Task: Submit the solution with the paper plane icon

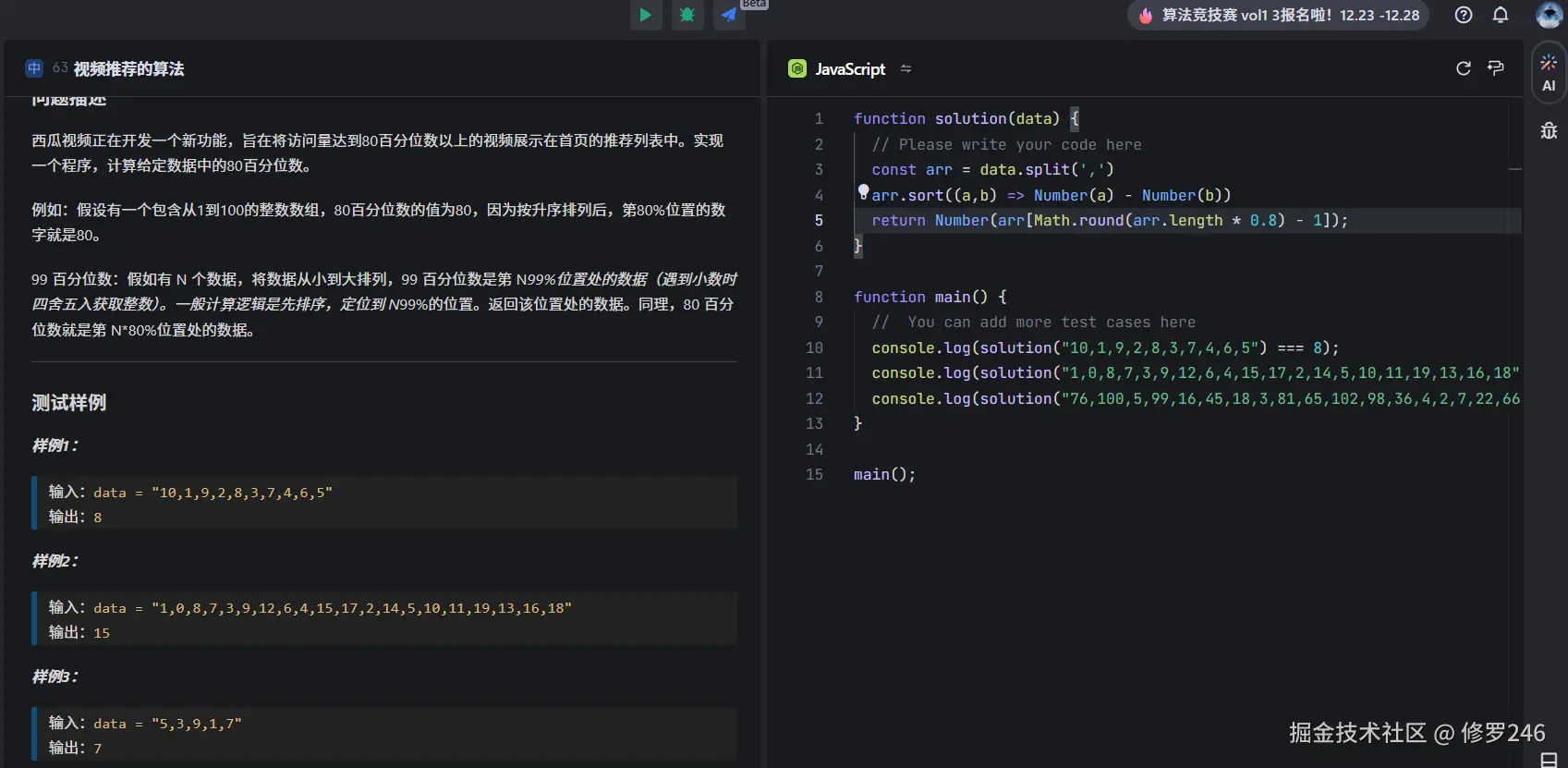Action: (729, 15)
